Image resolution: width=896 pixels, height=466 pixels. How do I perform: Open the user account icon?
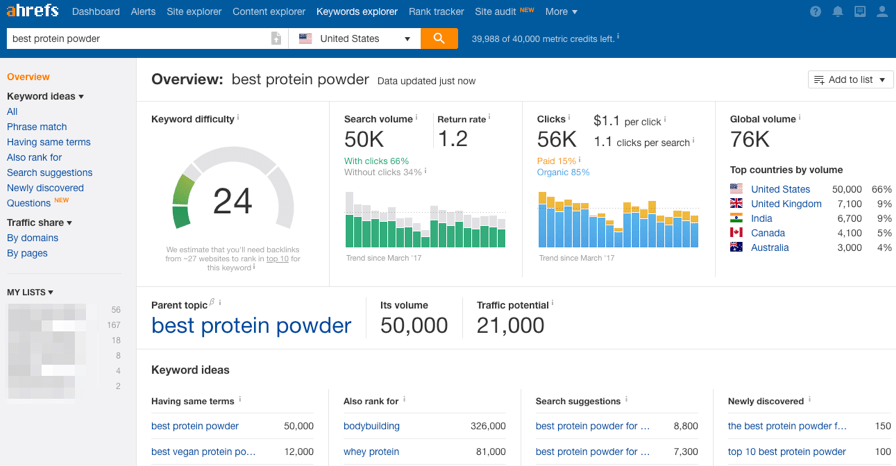882,11
